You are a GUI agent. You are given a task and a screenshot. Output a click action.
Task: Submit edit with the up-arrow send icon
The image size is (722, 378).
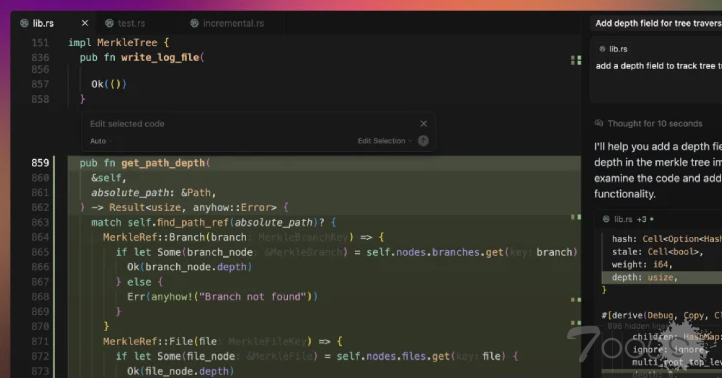pyautogui.click(x=423, y=141)
